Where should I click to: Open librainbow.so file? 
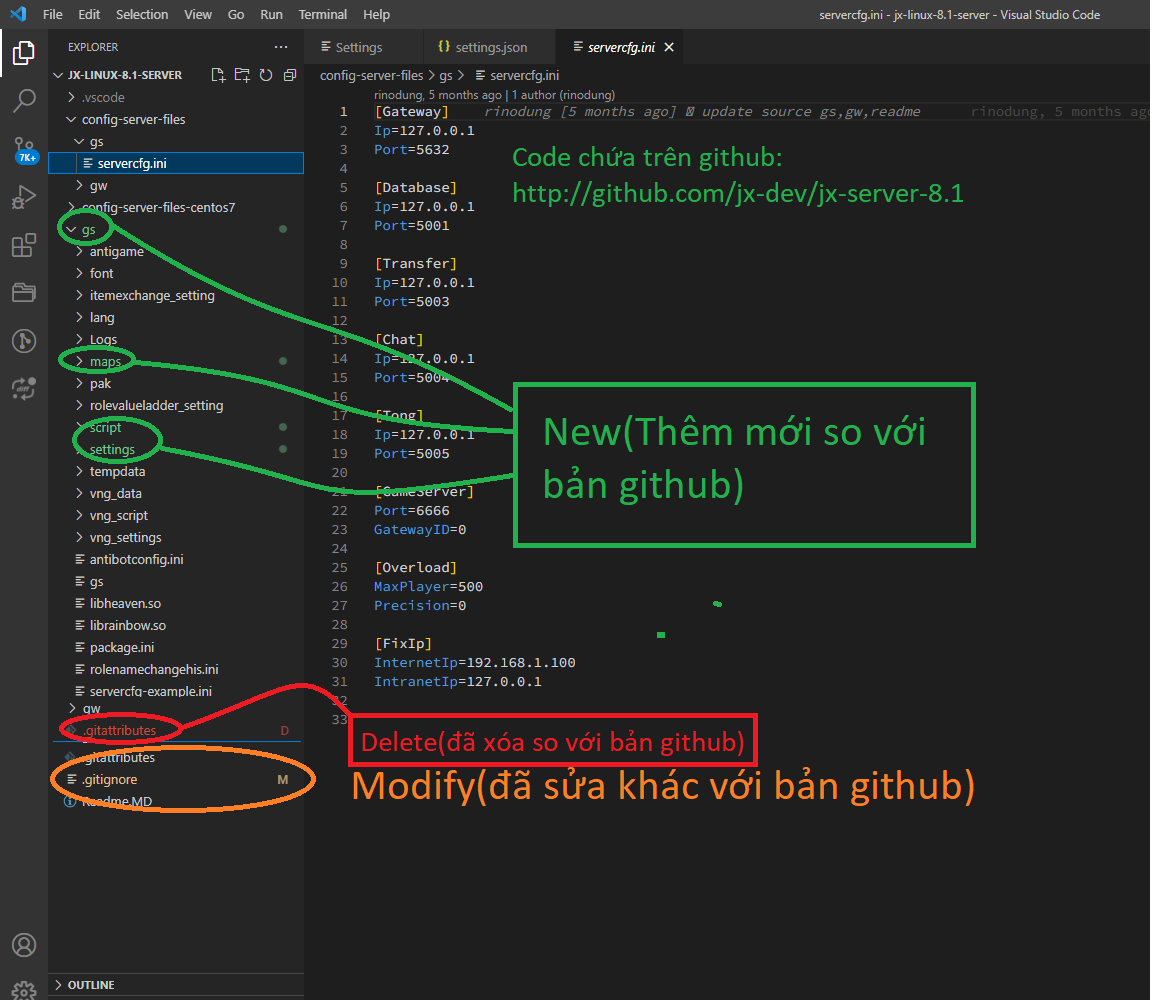click(x=175, y=625)
